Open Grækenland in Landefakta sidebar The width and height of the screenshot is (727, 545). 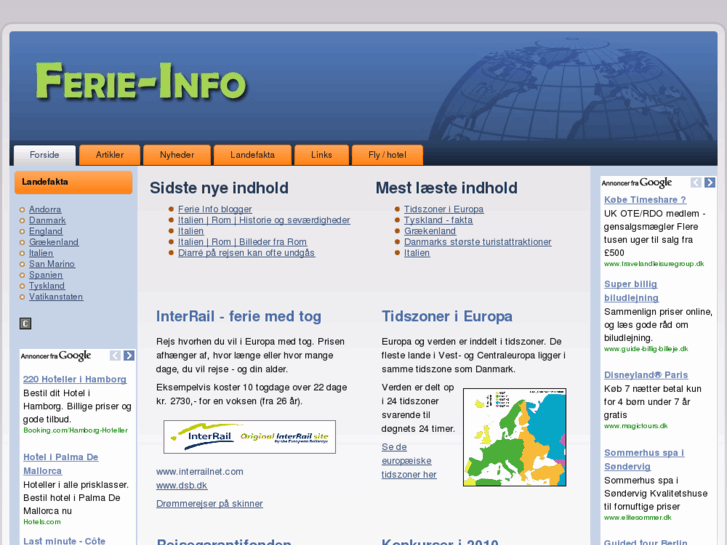click(54, 242)
